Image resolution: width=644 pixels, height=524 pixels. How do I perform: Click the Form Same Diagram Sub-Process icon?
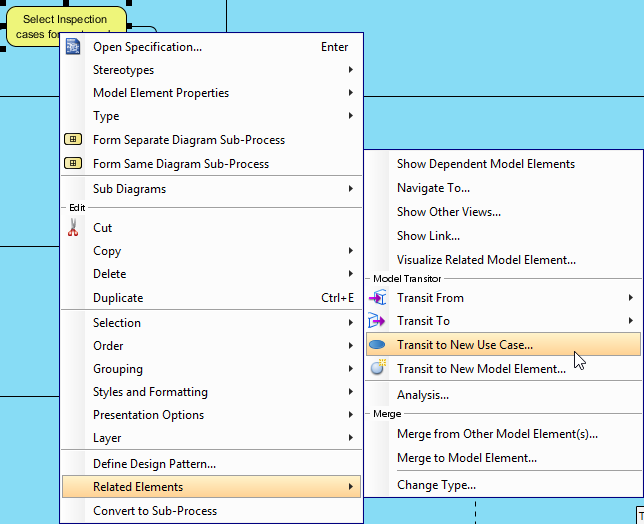73,163
